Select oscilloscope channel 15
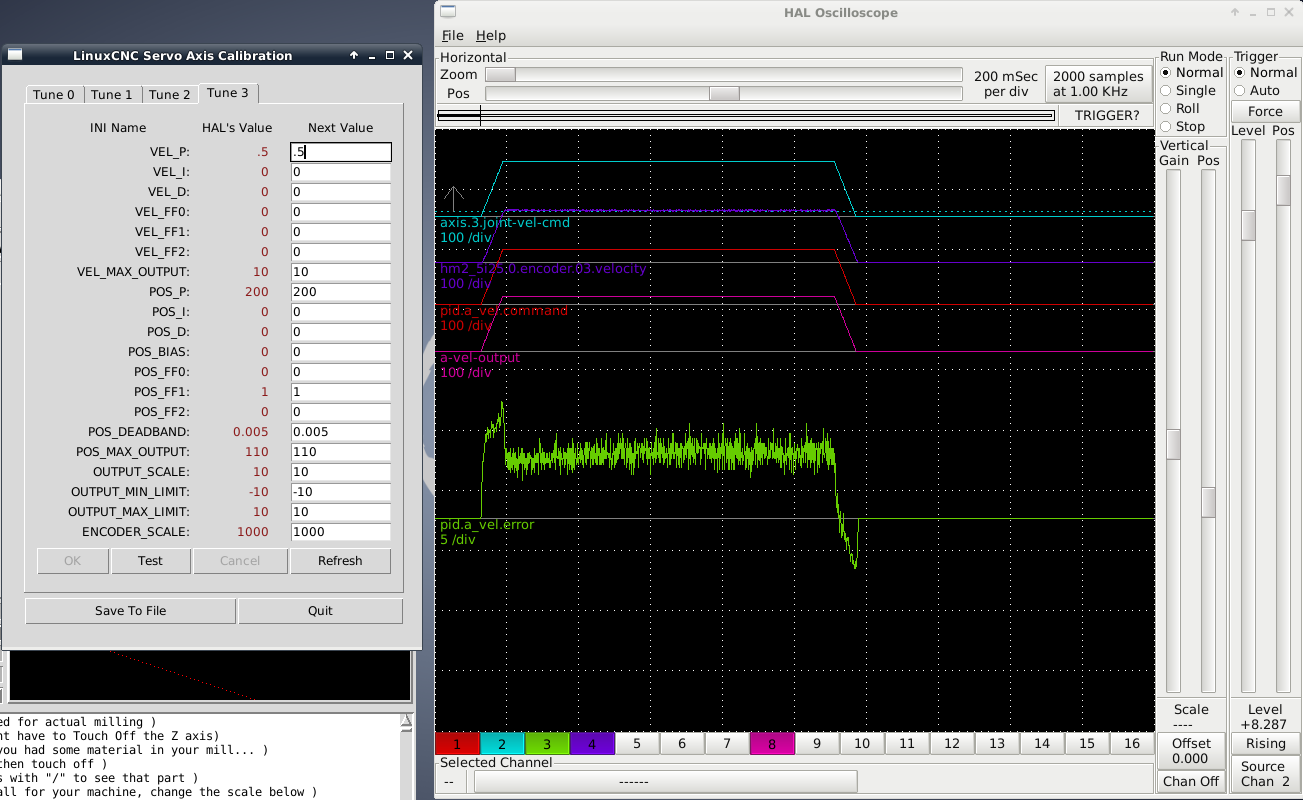The height and width of the screenshot is (800, 1303). [x=1087, y=744]
